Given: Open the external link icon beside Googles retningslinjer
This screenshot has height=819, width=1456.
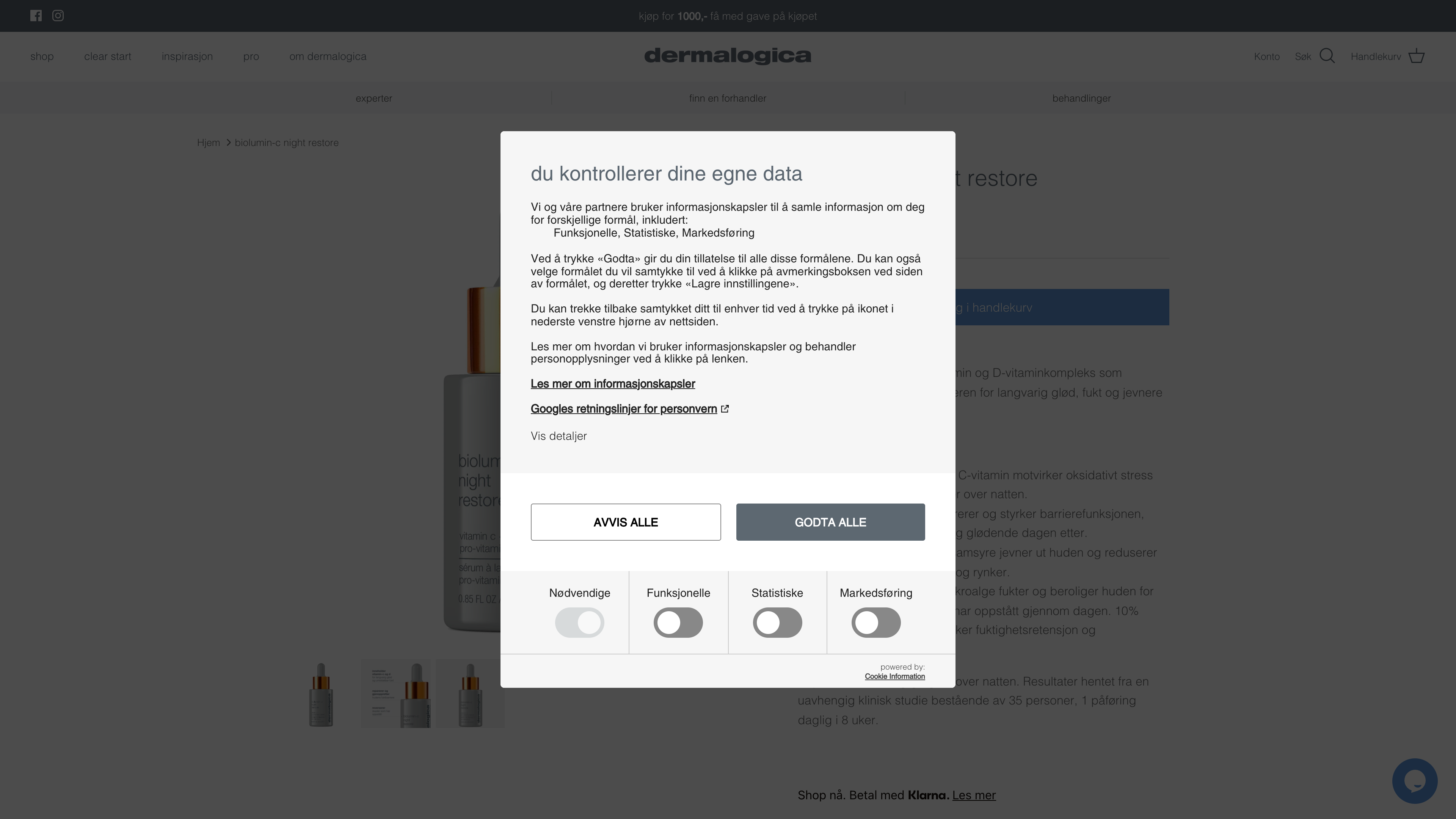Looking at the screenshot, I should [x=725, y=409].
